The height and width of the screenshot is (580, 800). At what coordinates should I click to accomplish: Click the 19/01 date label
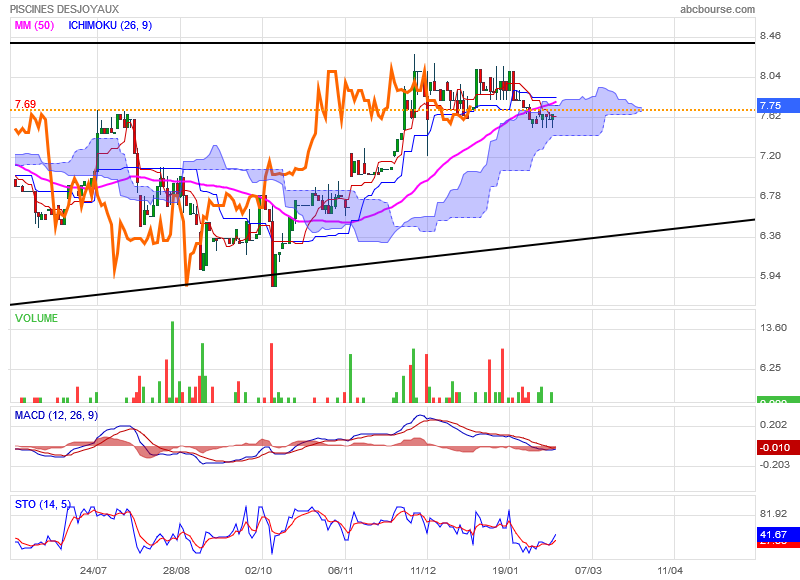tap(505, 570)
